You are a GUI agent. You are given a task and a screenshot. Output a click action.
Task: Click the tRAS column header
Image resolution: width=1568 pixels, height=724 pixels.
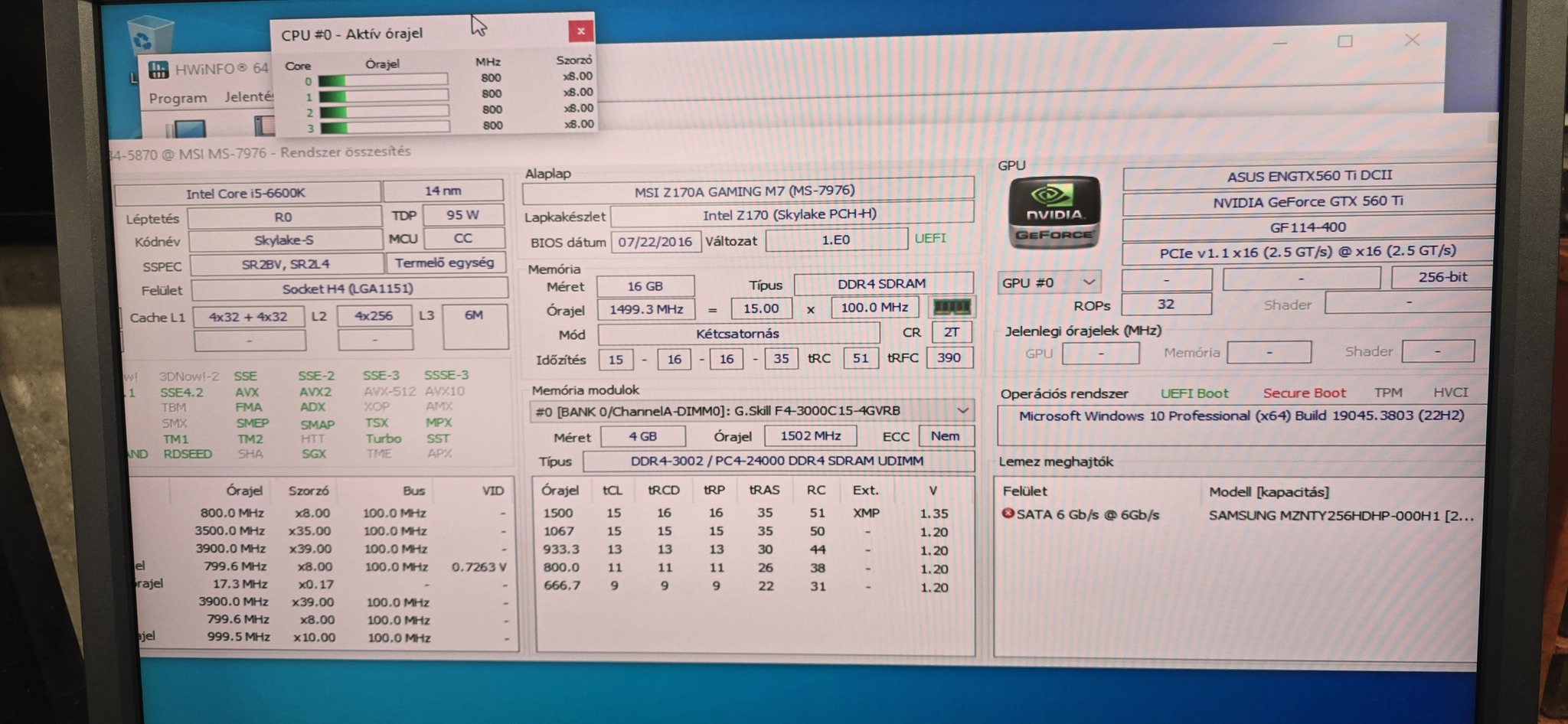tap(764, 490)
